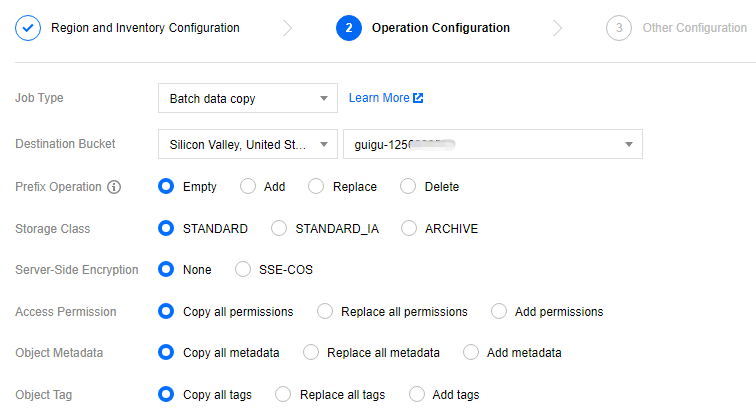Image resolution: width=756 pixels, height=418 pixels.
Task: Click the Prefix Operation info icon
Action: point(114,187)
